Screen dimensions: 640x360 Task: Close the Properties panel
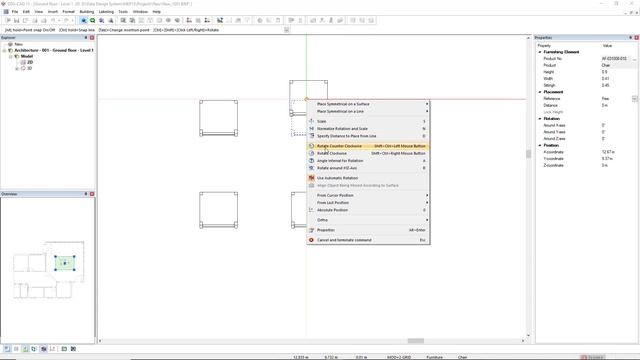[636, 38]
